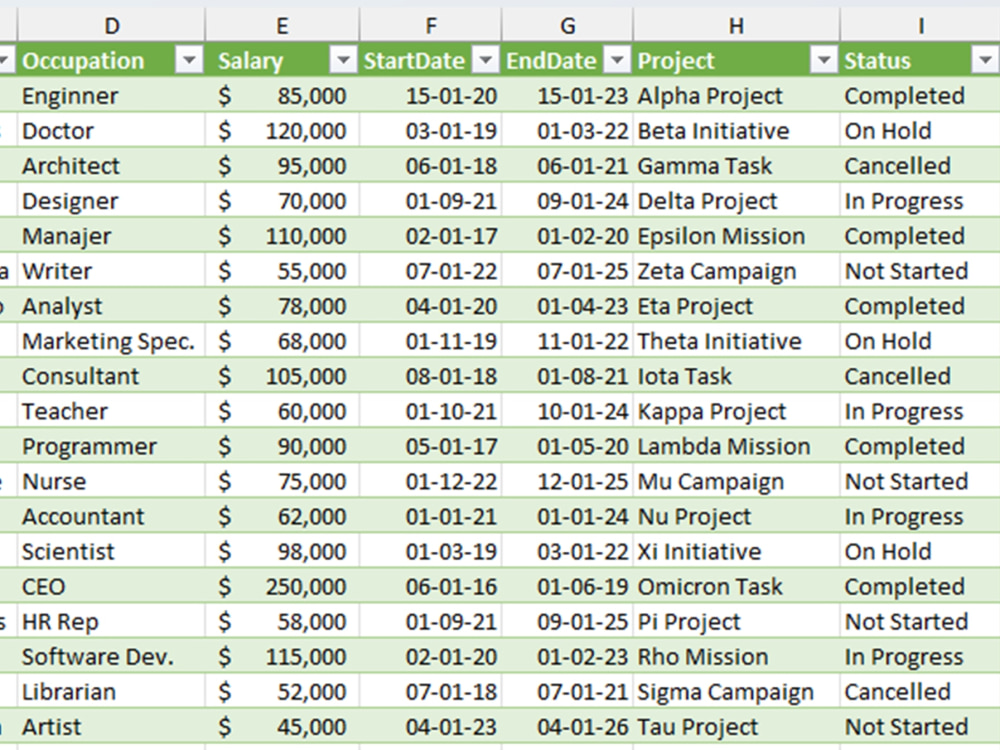Select the Designer occupation cell

click(x=112, y=201)
